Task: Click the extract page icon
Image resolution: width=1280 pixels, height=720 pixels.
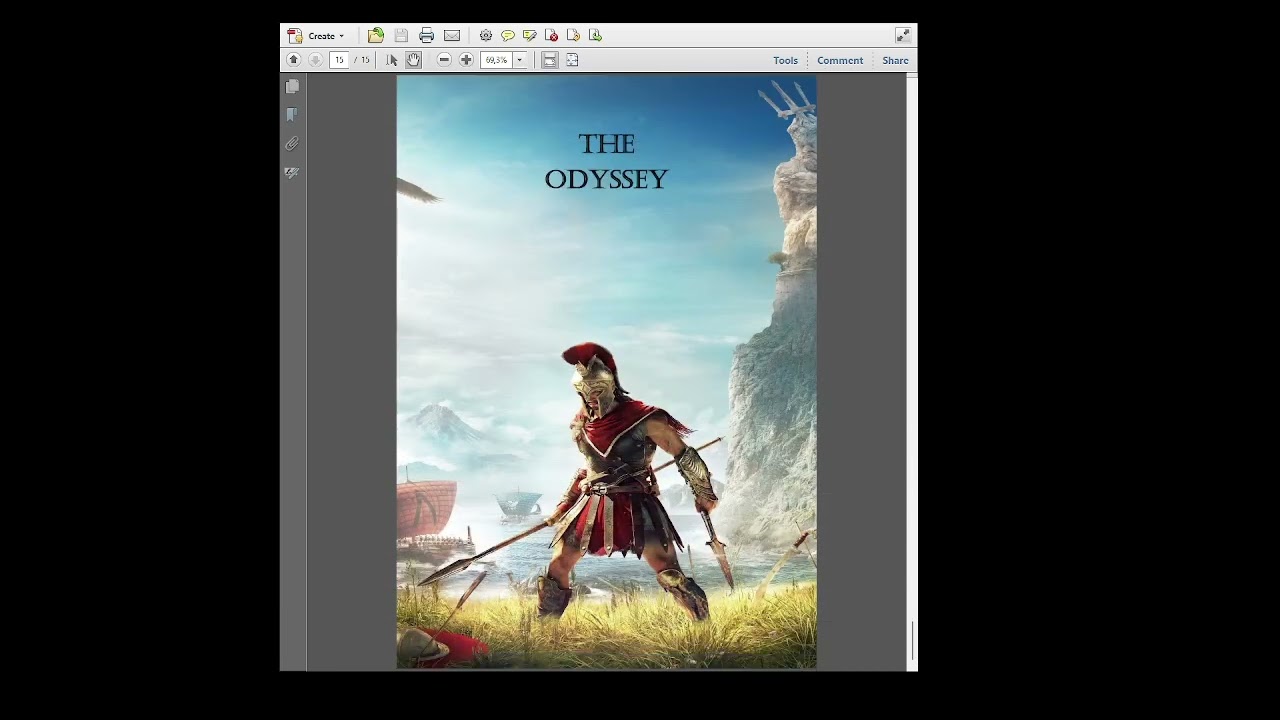Action: tap(596, 36)
